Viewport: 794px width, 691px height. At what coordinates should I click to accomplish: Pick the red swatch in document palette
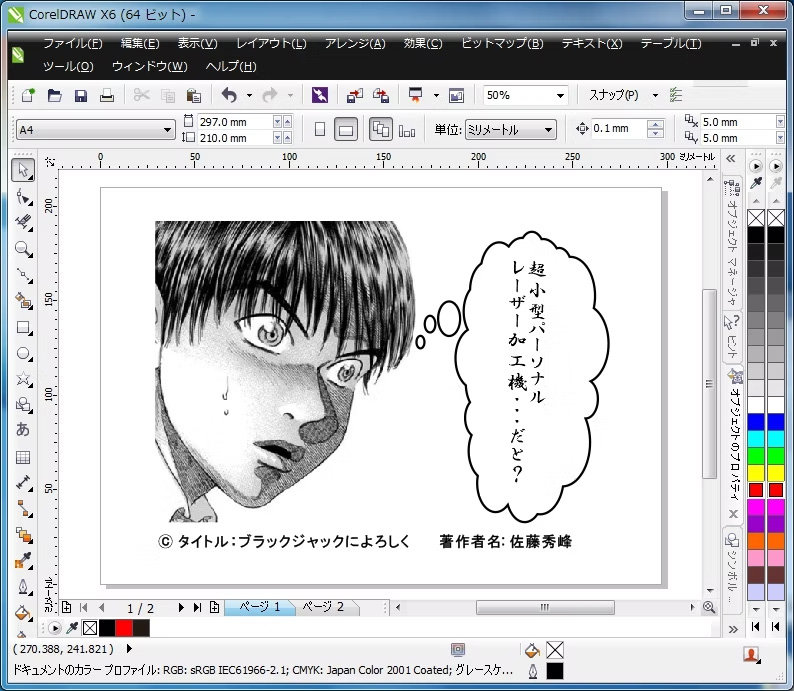tap(124, 628)
